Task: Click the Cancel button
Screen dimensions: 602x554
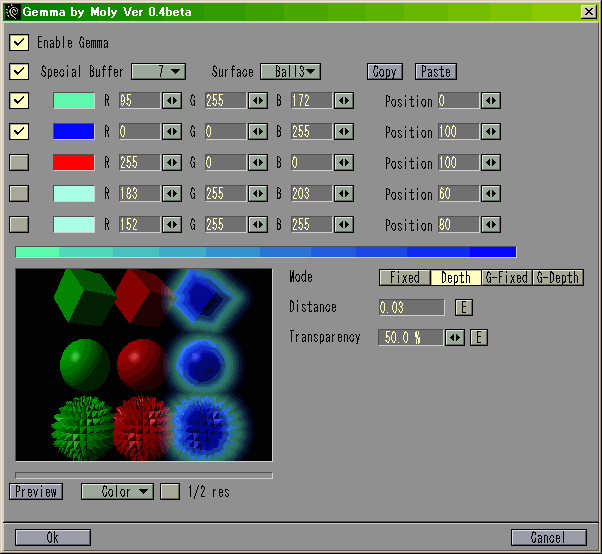Action: (x=549, y=537)
